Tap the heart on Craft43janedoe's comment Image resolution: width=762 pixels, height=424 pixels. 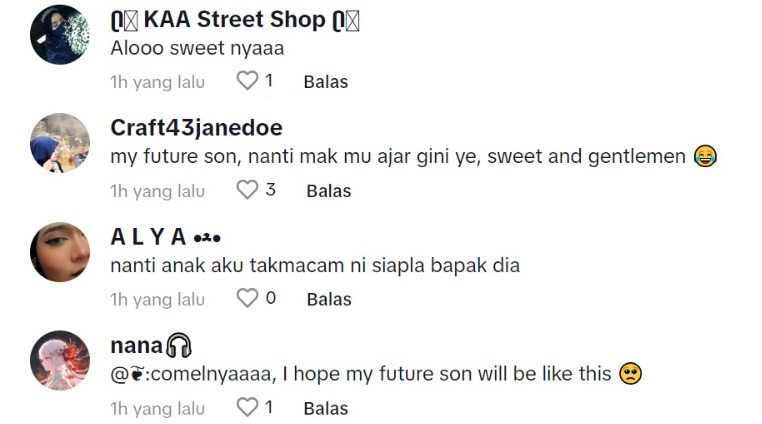coord(247,189)
